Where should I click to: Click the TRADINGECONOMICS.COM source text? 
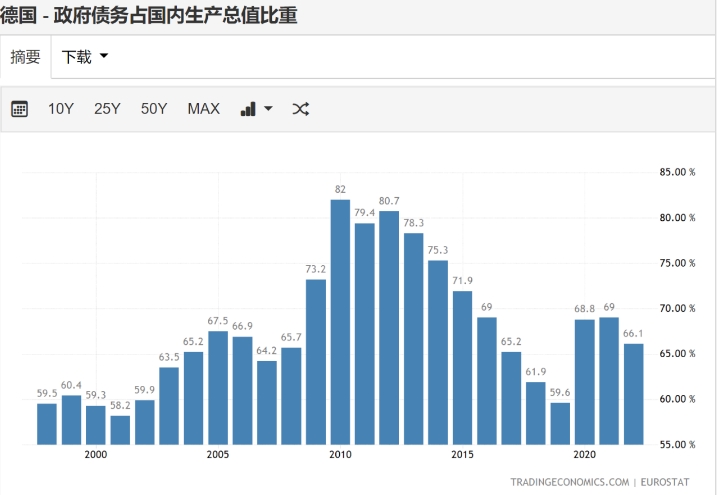[569, 482]
